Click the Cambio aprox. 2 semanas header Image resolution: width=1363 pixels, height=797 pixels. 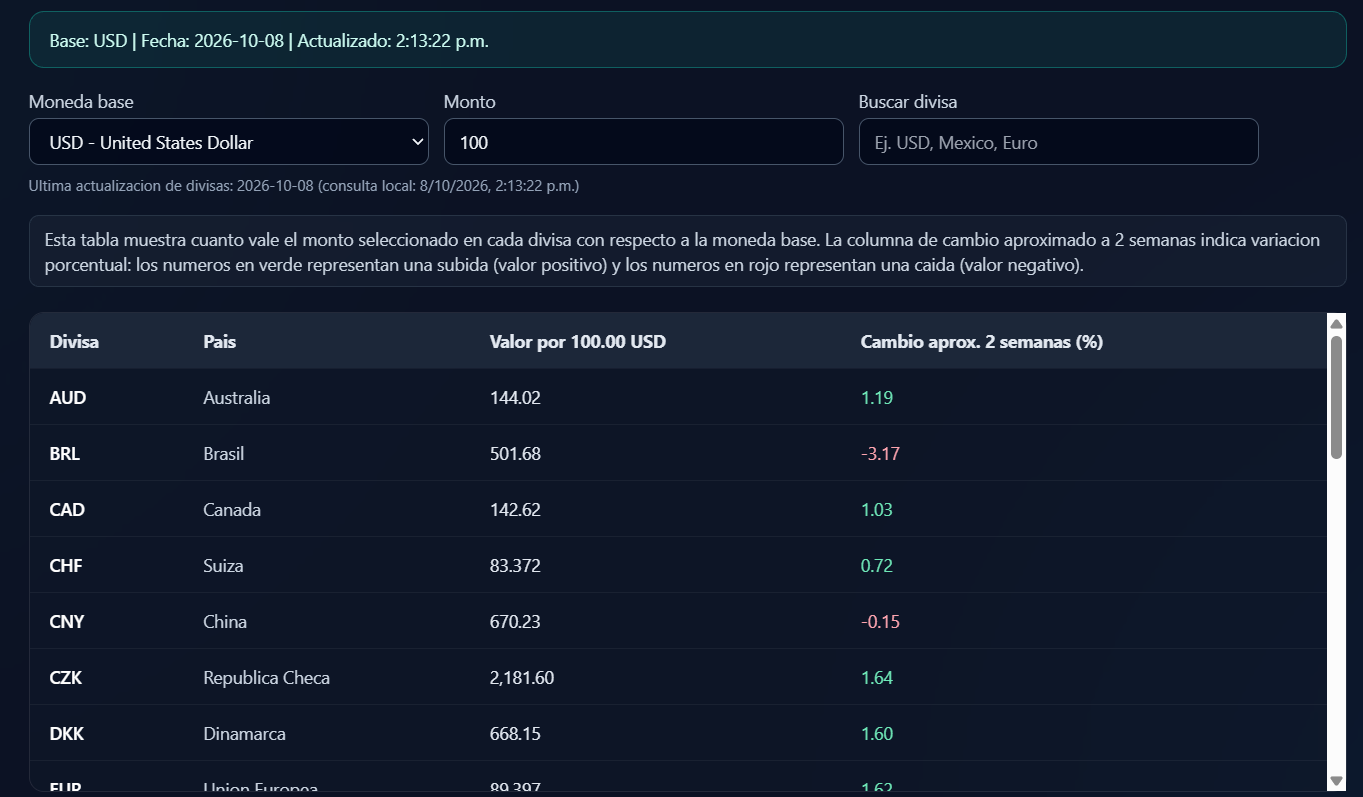tap(982, 342)
